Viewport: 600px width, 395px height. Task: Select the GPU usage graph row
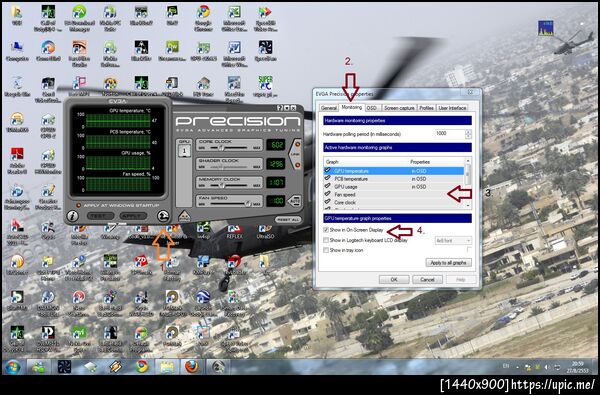pyautogui.click(x=394, y=187)
